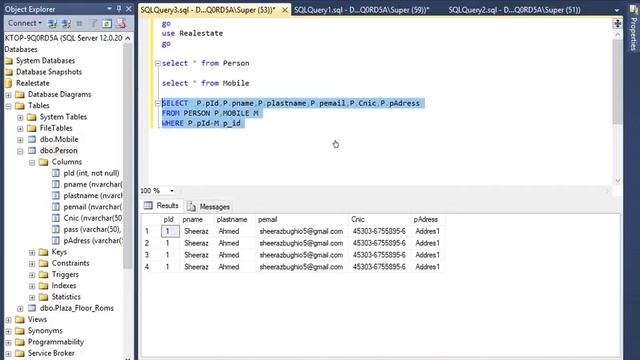Open the active documents list dropdown
The image size is (640, 360).
point(616,10)
